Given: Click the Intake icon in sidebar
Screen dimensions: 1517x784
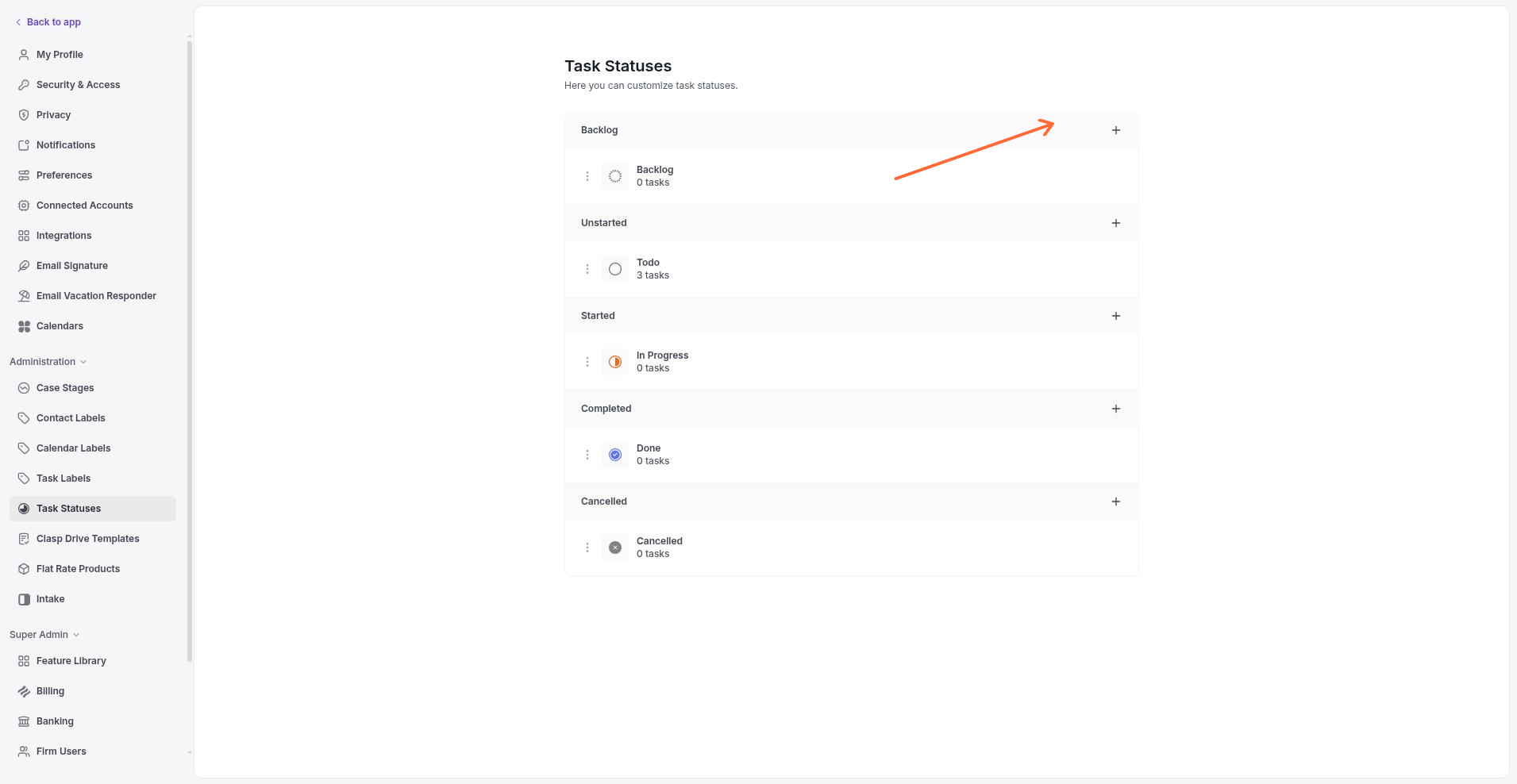Looking at the screenshot, I should point(24,599).
